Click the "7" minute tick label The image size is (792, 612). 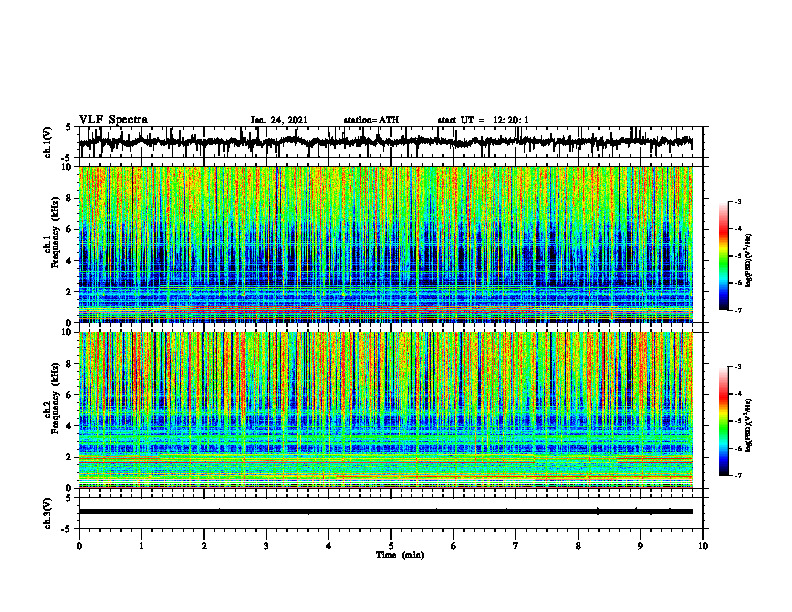516,546
